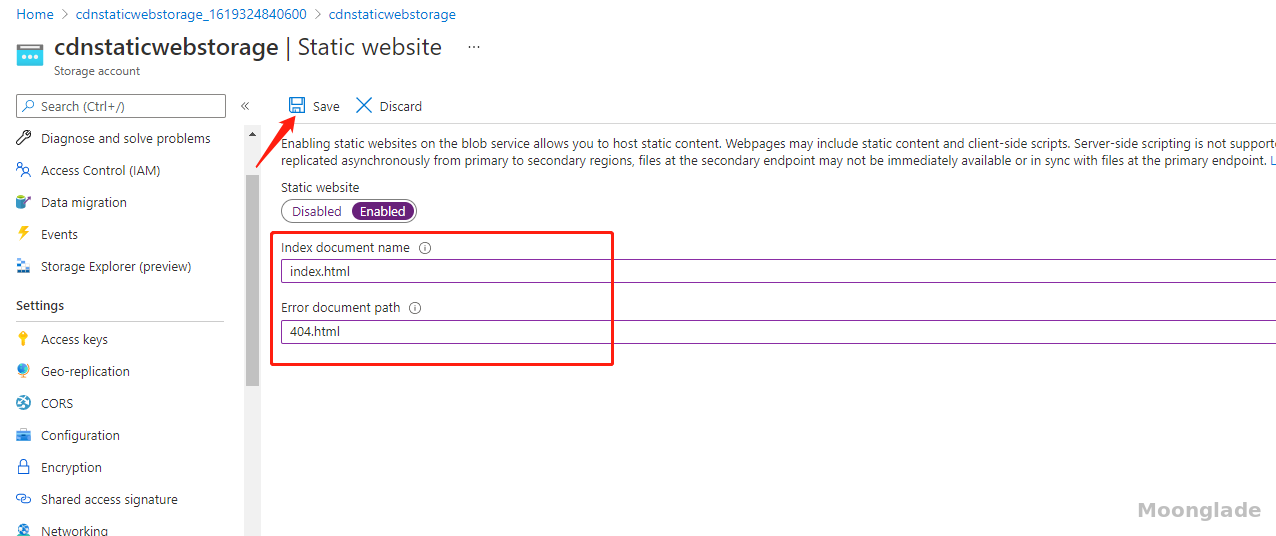Open cdnstaticwebstorage breadcrumb link
The width and height of the screenshot is (1276, 536).
click(x=392, y=14)
